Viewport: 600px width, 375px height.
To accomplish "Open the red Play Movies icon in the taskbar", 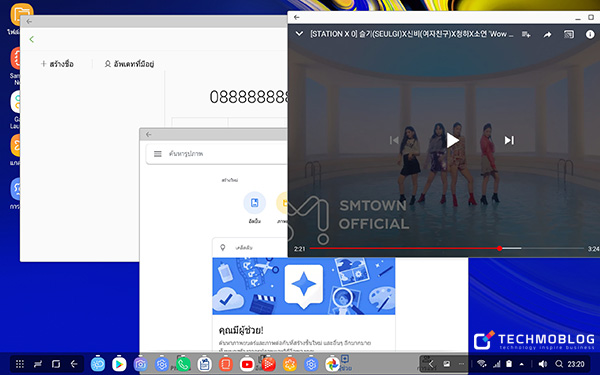I will (x=268, y=364).
